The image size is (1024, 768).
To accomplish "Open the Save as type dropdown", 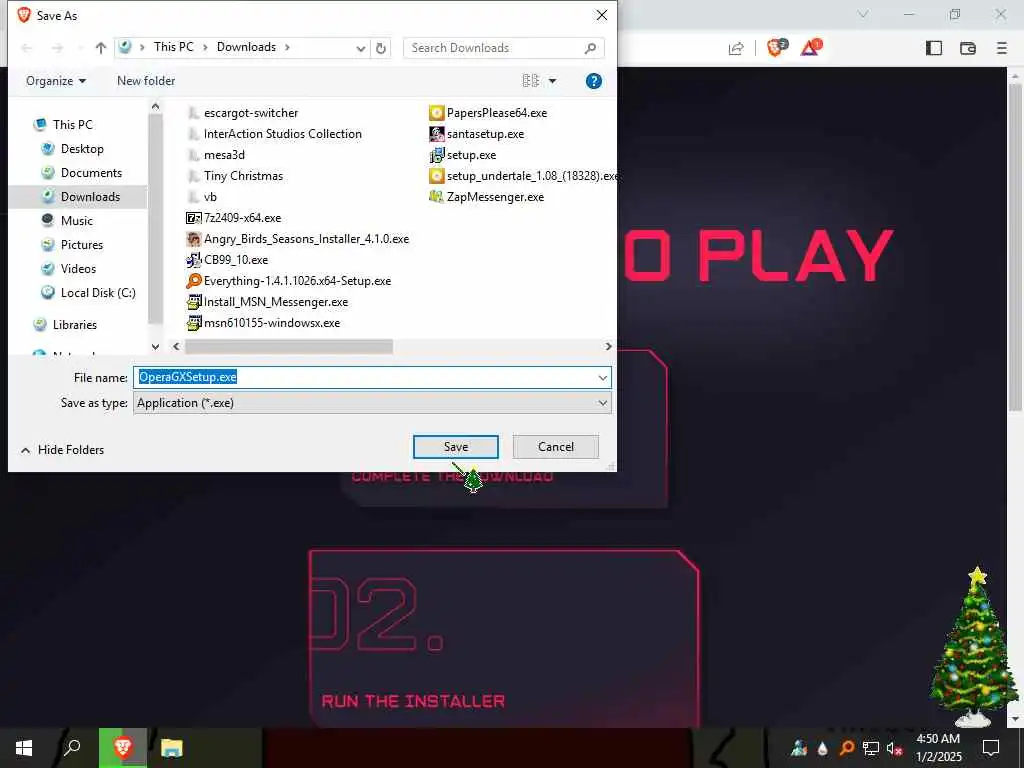I will coord(602,403).
